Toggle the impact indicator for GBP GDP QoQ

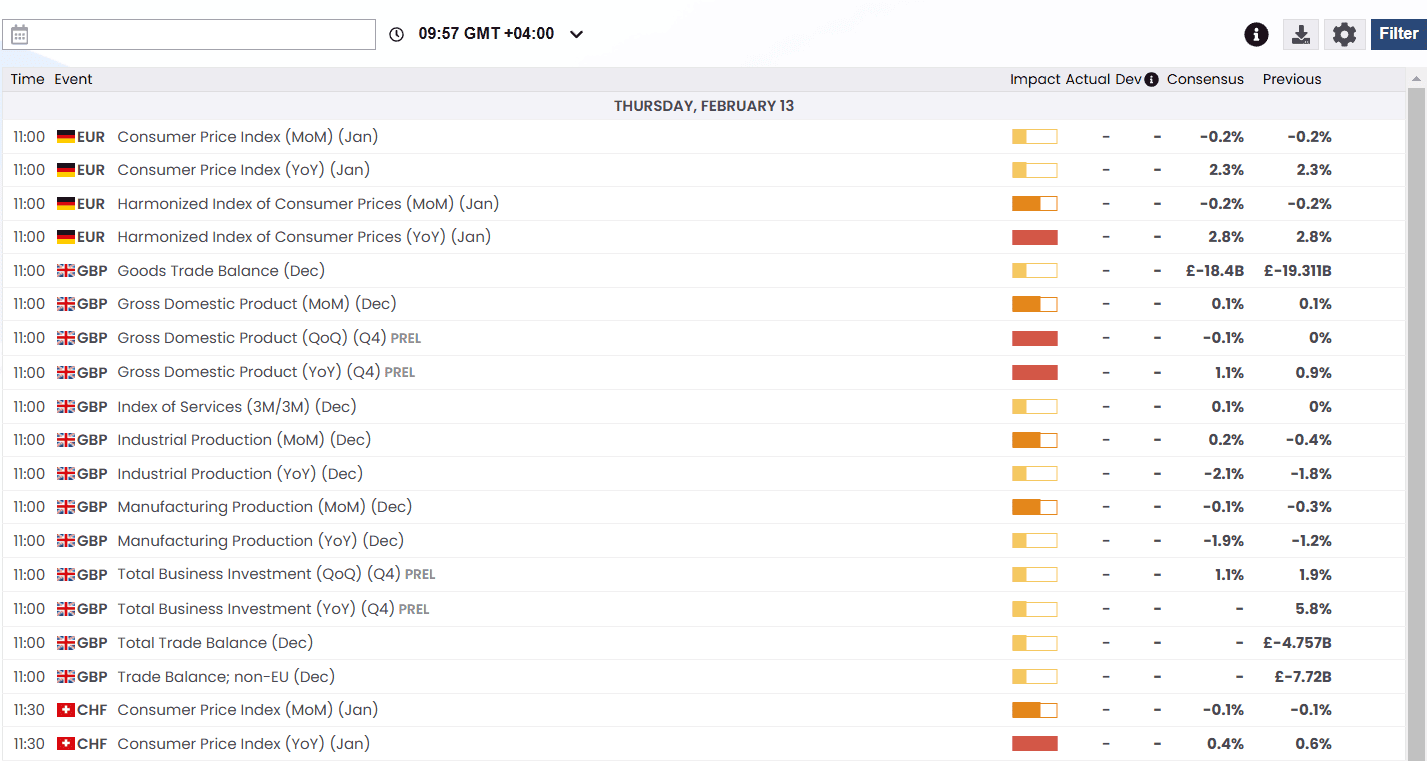[1034, 338]
